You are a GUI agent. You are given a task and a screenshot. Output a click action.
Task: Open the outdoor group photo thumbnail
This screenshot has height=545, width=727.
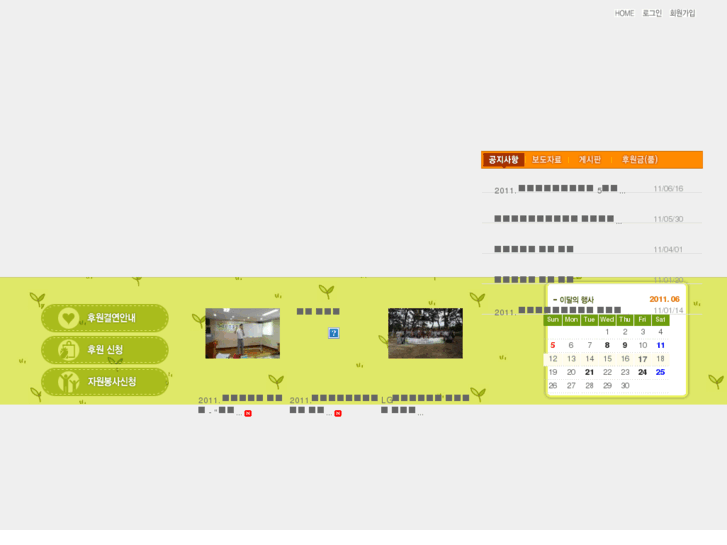pos(425,333)
